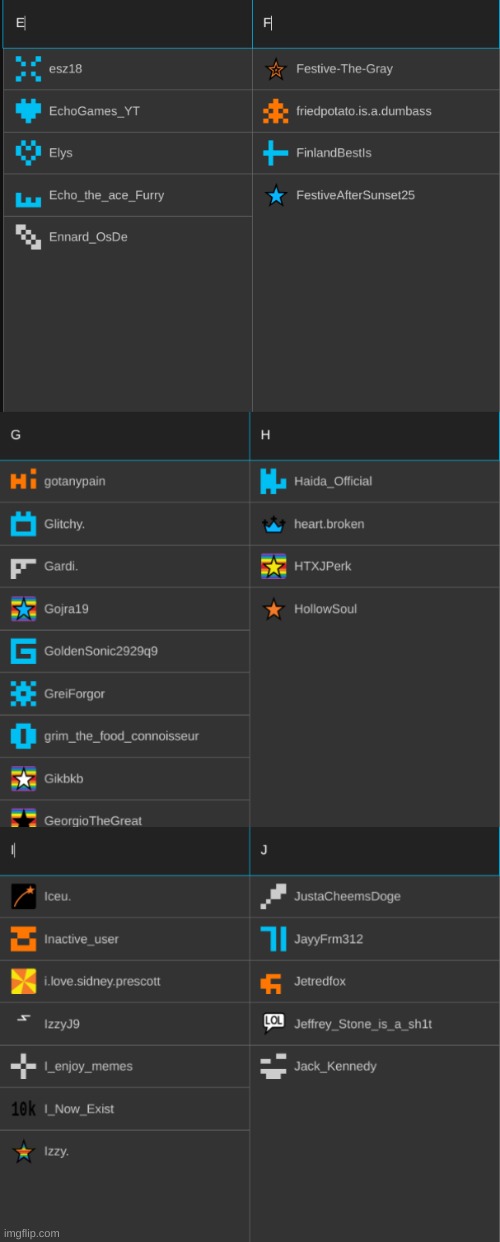The width and height of the screenshot is (500, 1242).
Task: Click the E search input field
Action: tap(128, 23)
